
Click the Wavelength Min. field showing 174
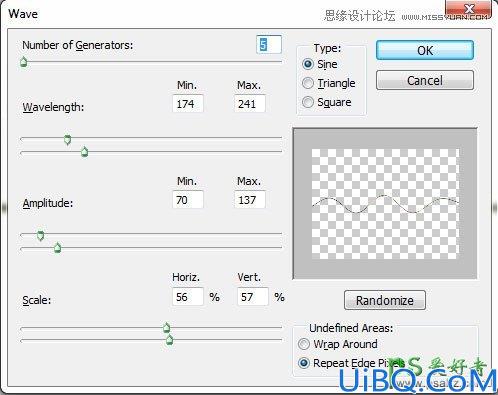point(188,104)
